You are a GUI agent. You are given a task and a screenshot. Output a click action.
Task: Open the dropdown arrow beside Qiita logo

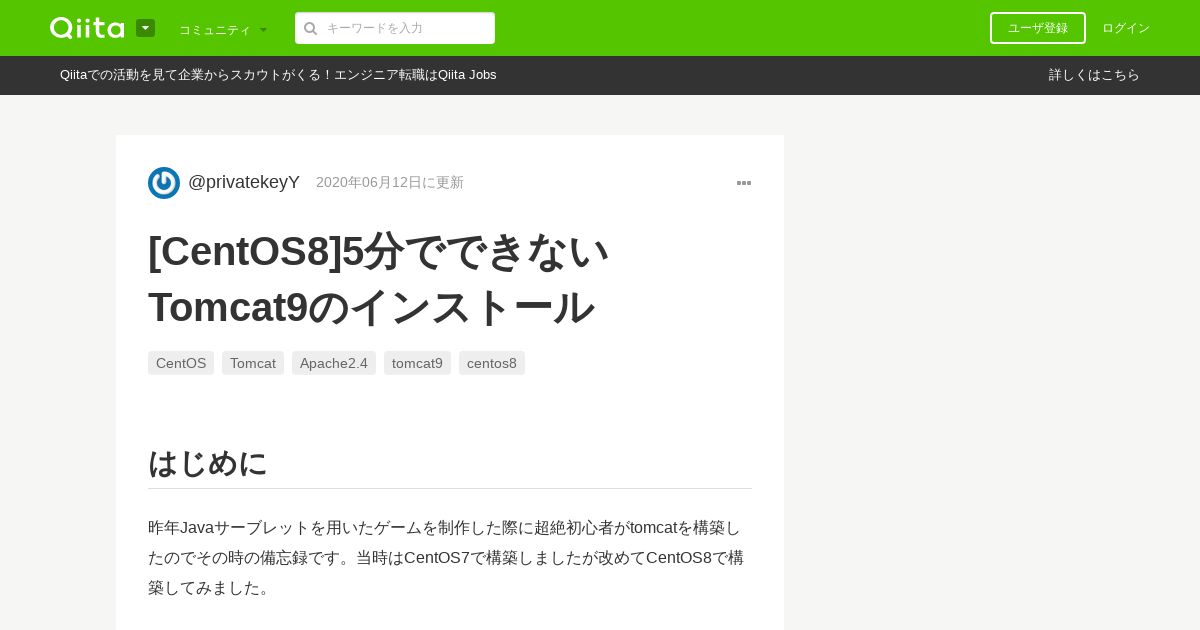tap(145, 28)
